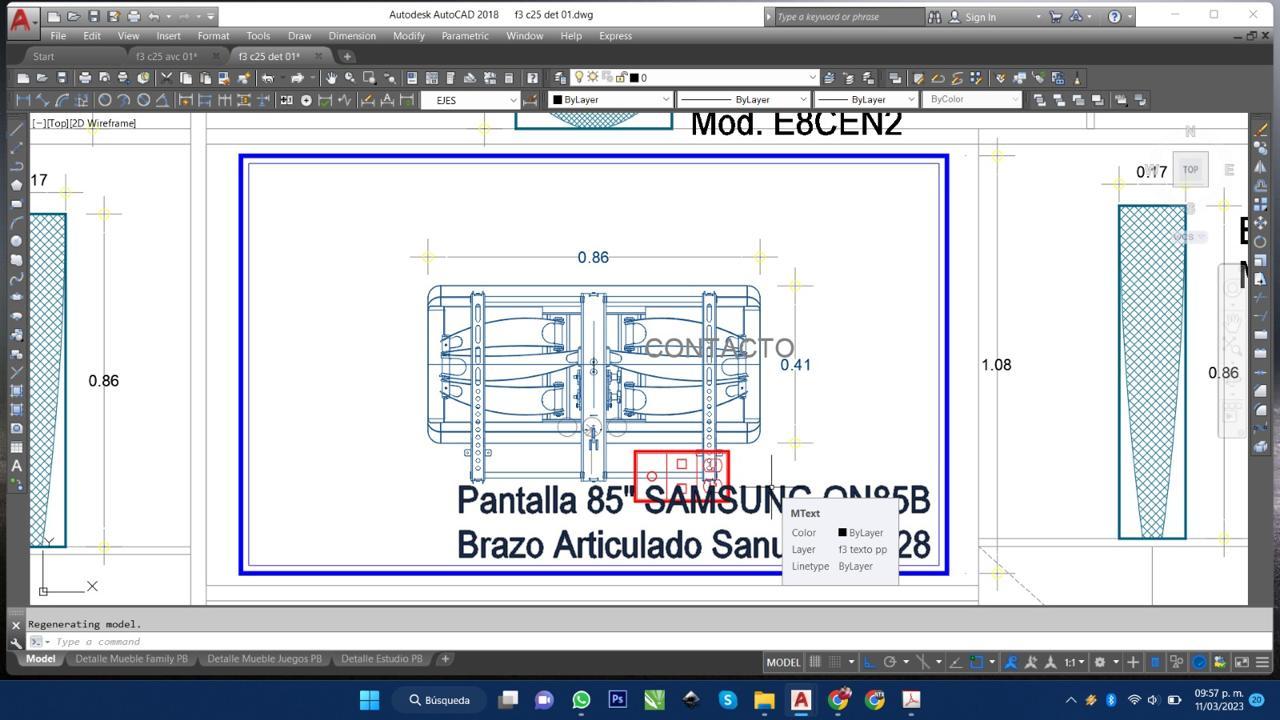Viewport: 1280px width, 720px height.
Task: Click the Plot (print) toolbar icon
Action: pyautogui.click(x=85, y=78)
